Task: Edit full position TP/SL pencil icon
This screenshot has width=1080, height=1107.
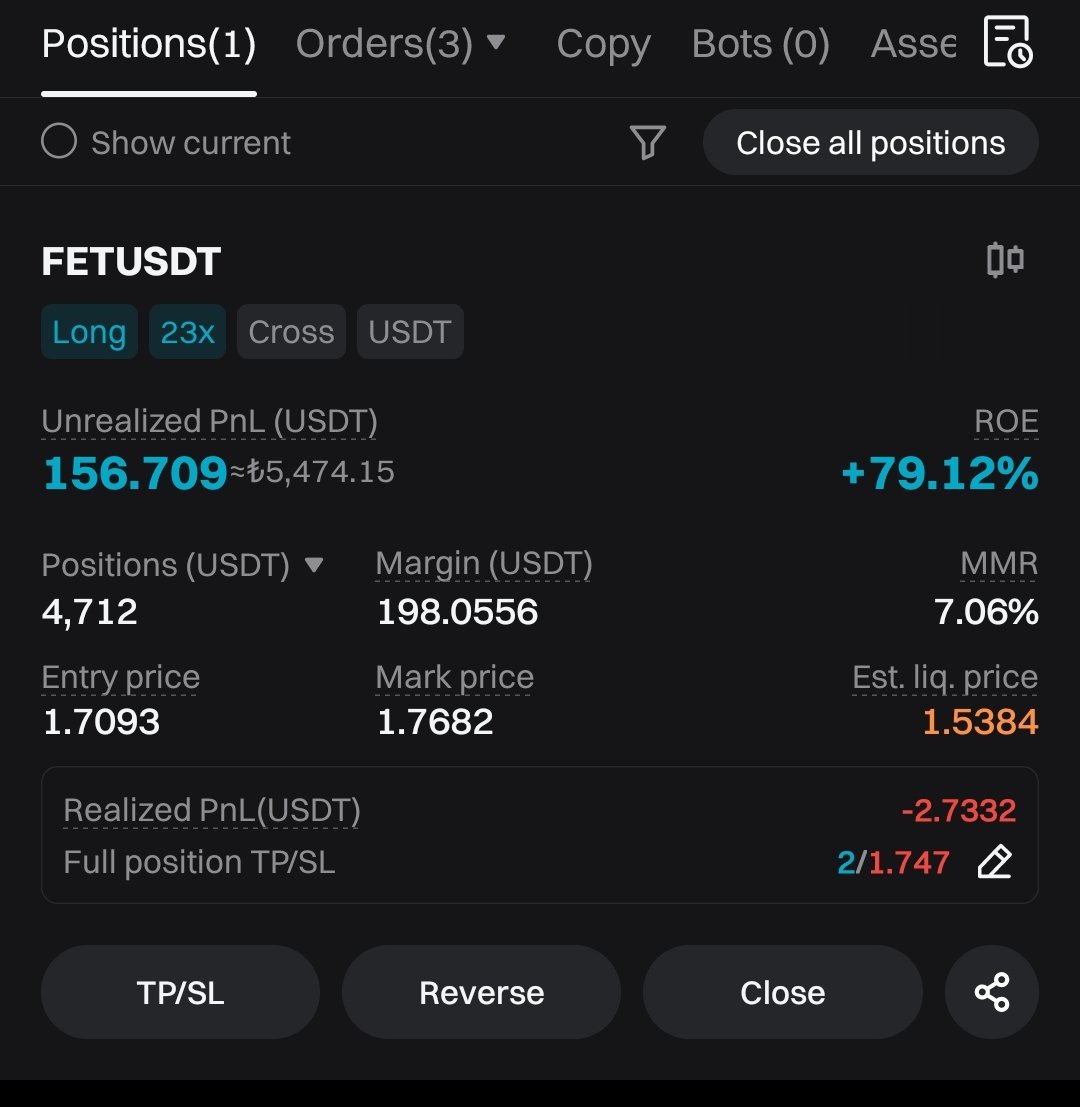Action: pos(995,862)
